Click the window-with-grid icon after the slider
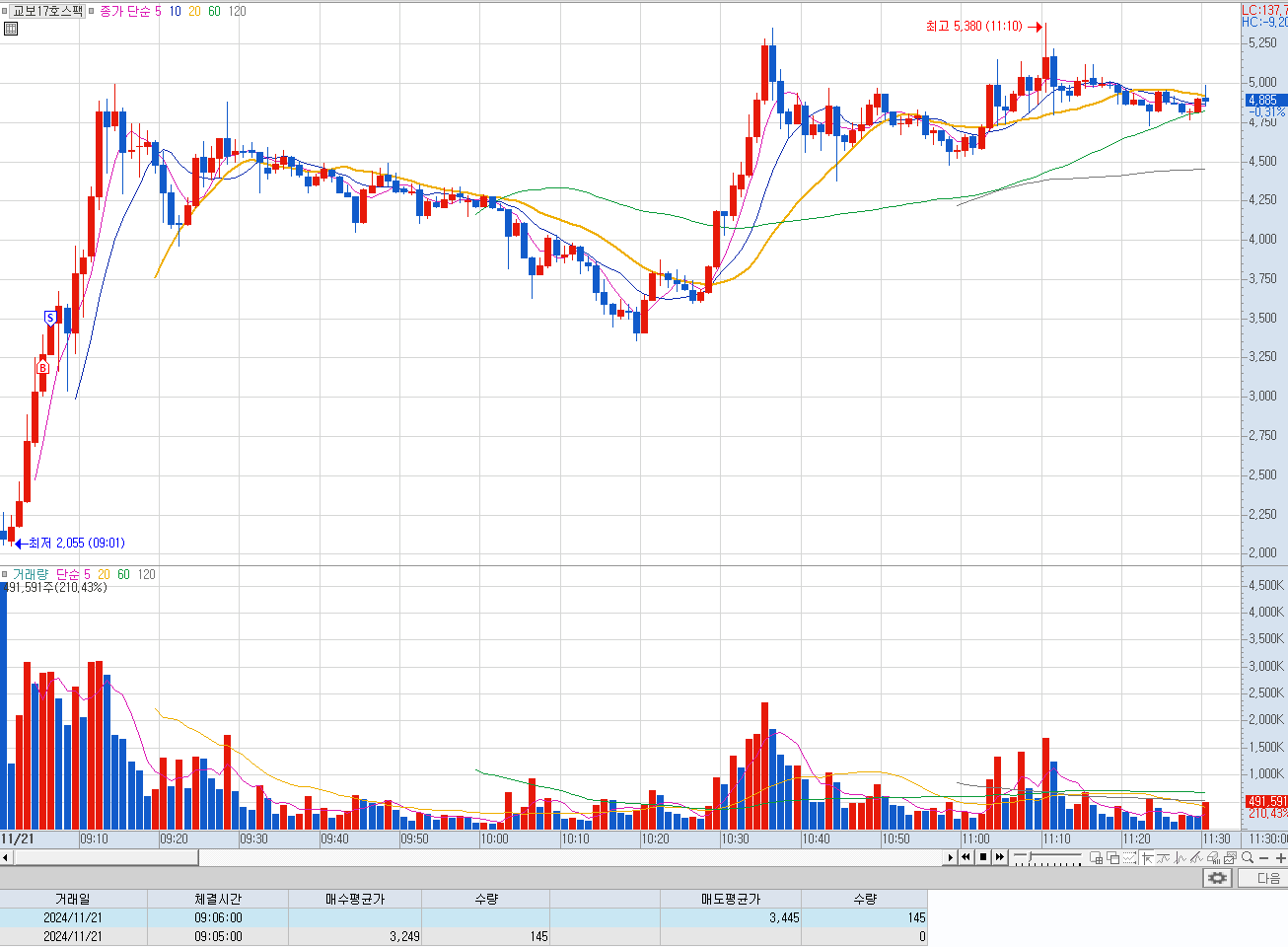This screenshot has width=1288, height=947. click(x=1097, y=858)
